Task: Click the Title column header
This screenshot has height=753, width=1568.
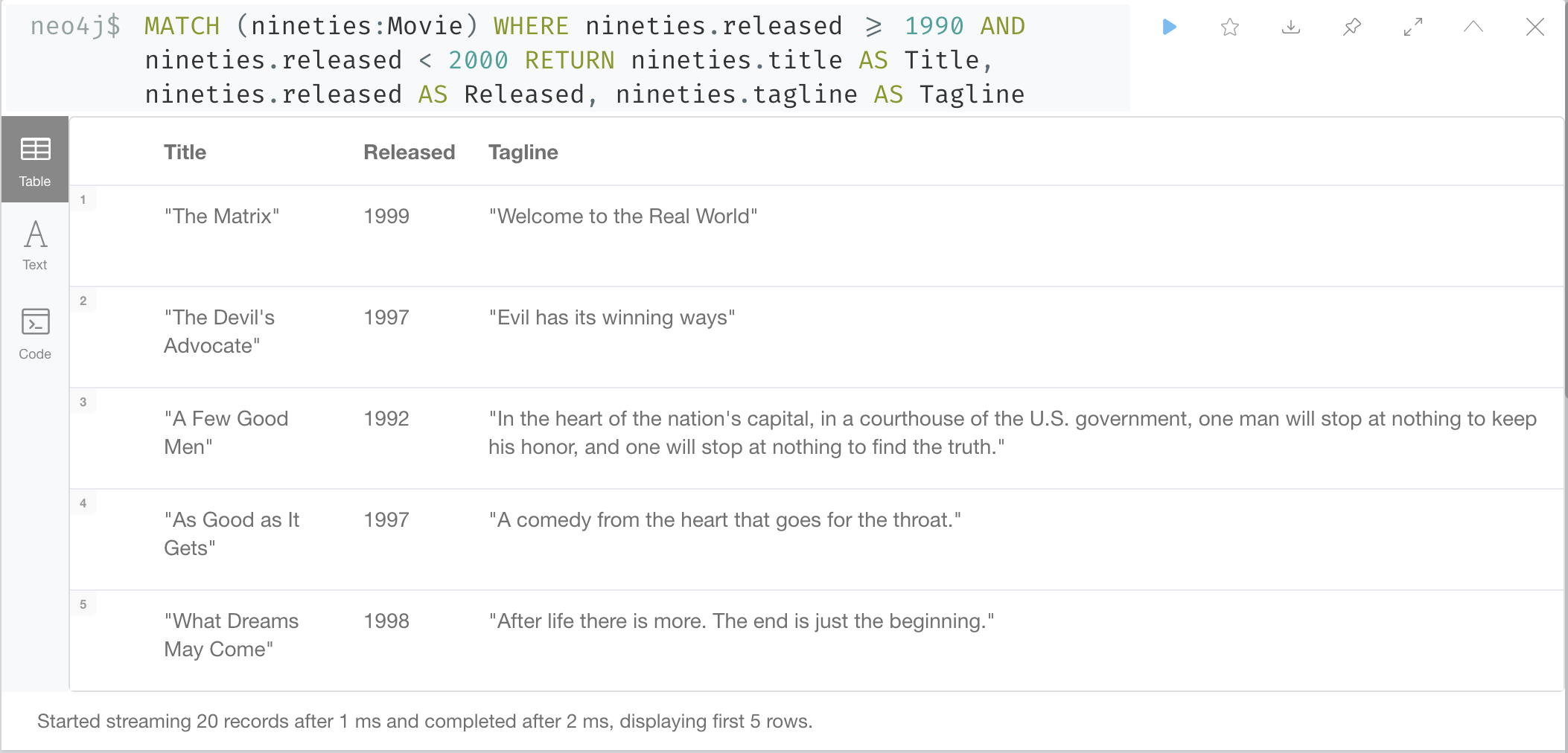Action: click(x=185, y=153)
